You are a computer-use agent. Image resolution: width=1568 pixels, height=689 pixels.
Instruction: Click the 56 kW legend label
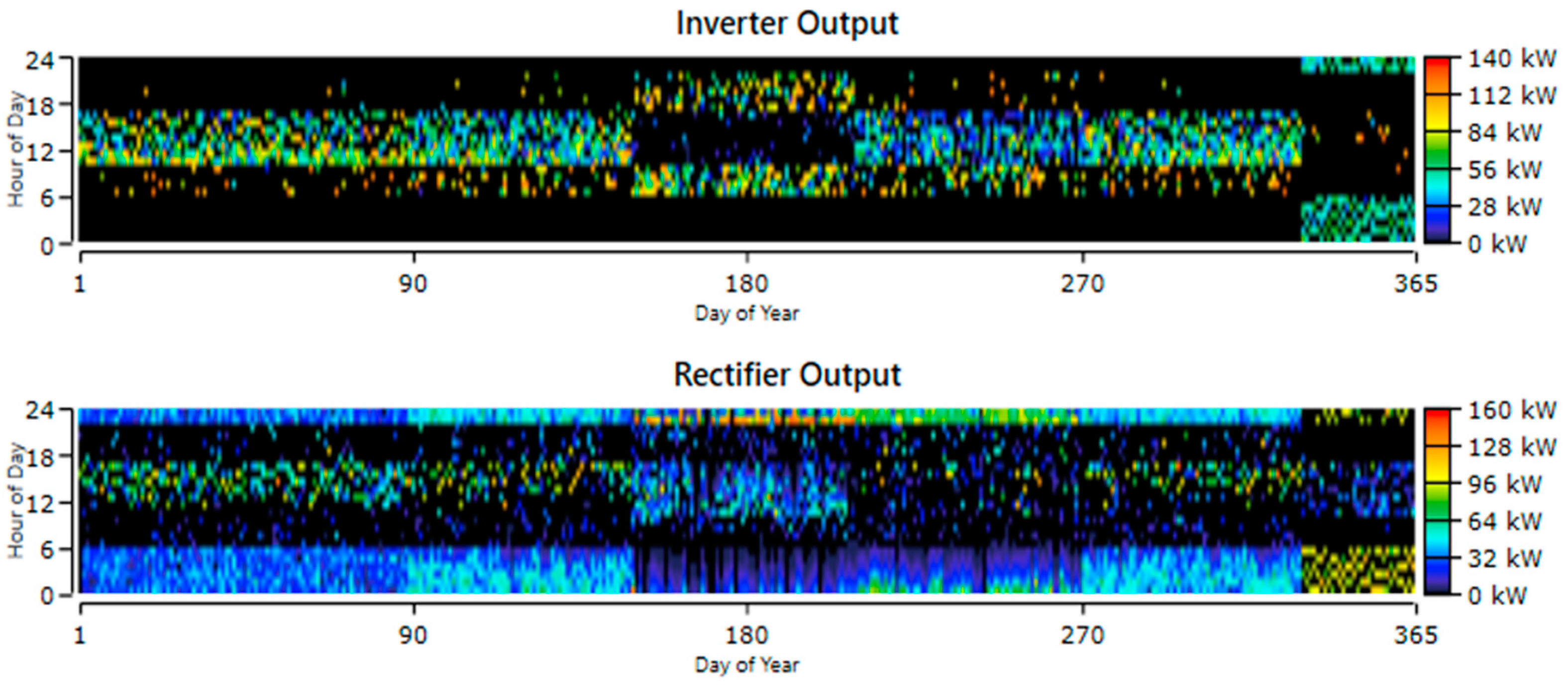point(1505,170)
